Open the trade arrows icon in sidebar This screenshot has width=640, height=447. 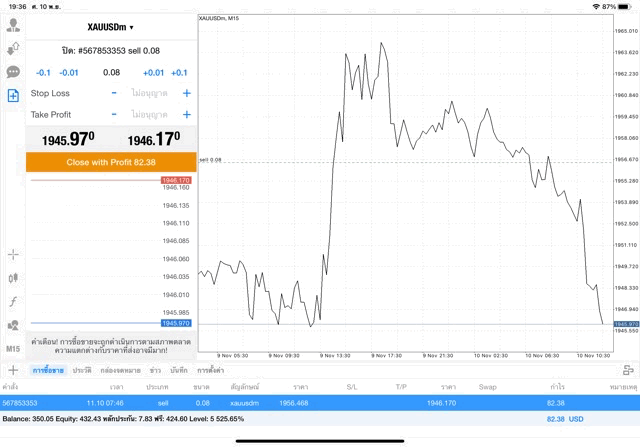13,48
